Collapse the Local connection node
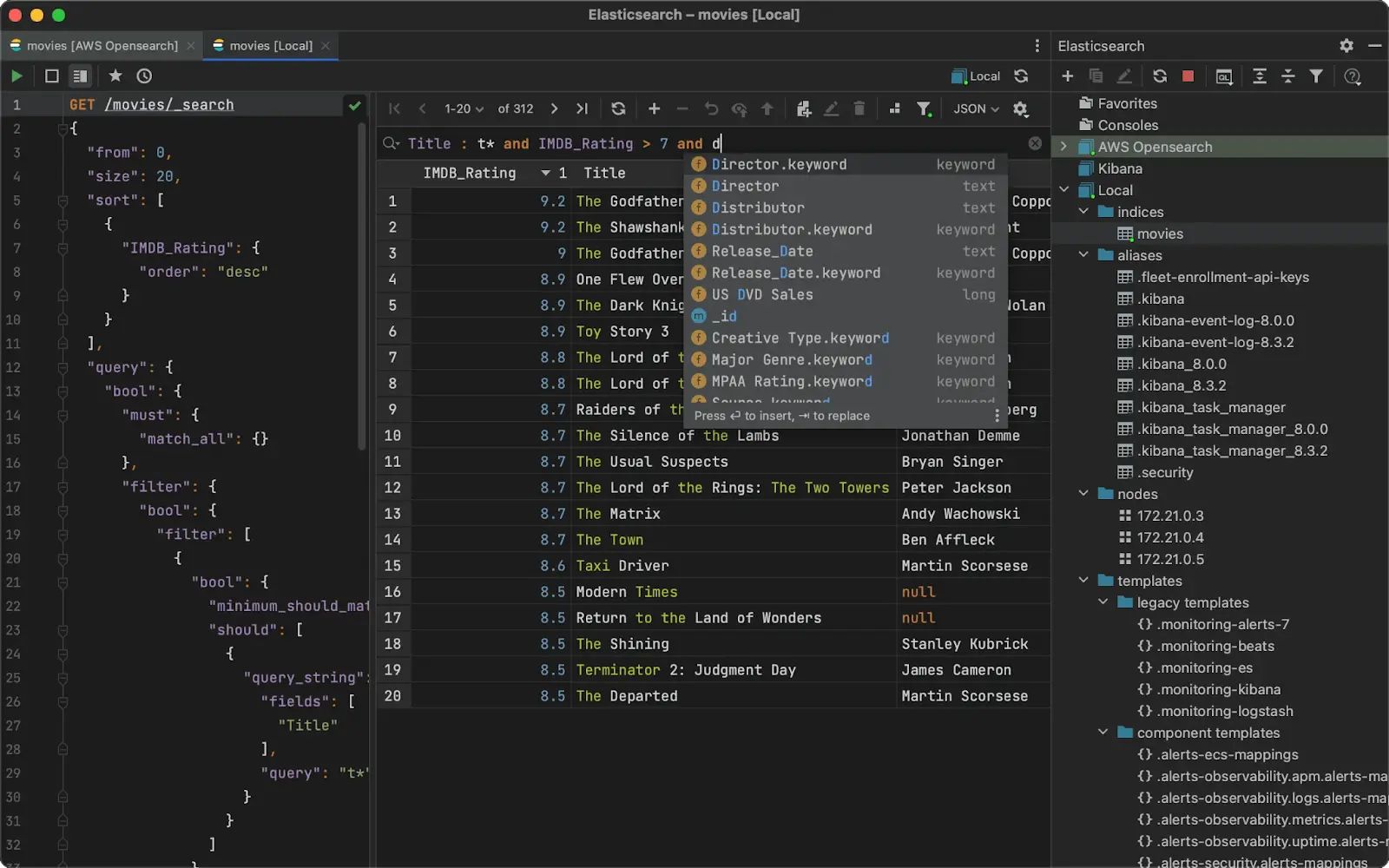The image size is (1389, 868). pos(1064,190)
